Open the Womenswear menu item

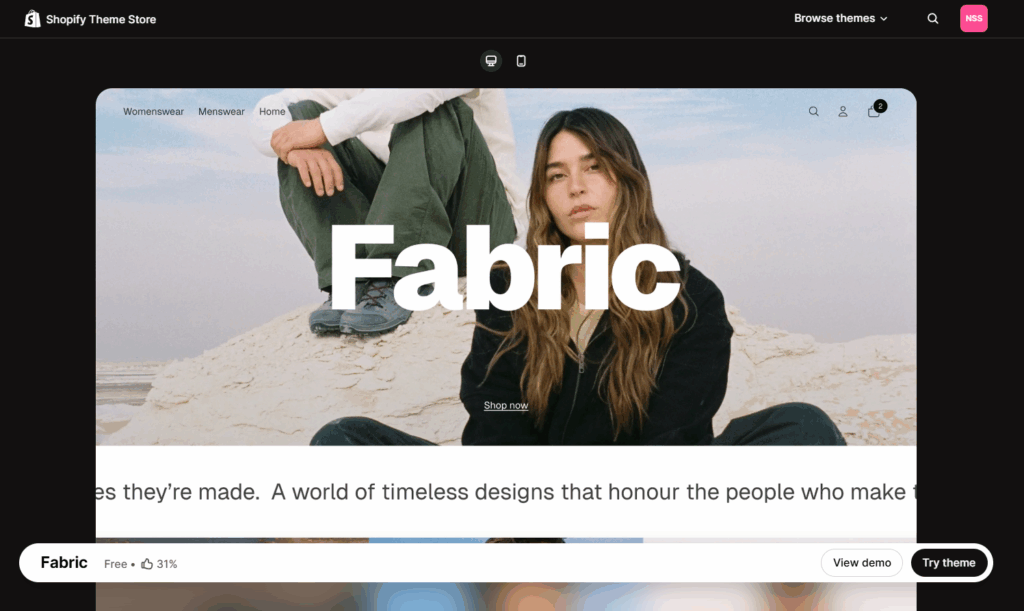click(x=153, y=112)
